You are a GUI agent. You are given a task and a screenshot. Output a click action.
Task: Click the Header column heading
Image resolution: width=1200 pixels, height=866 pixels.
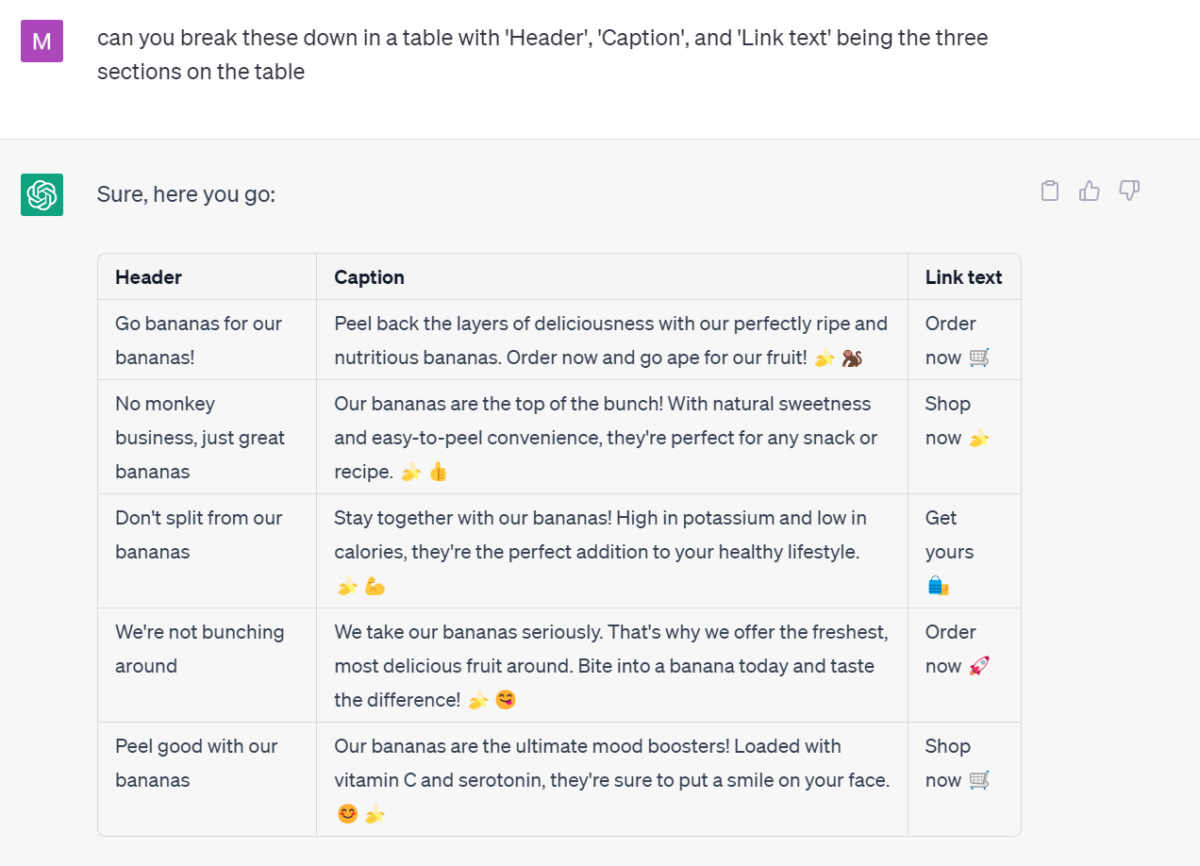coord(148,277)
